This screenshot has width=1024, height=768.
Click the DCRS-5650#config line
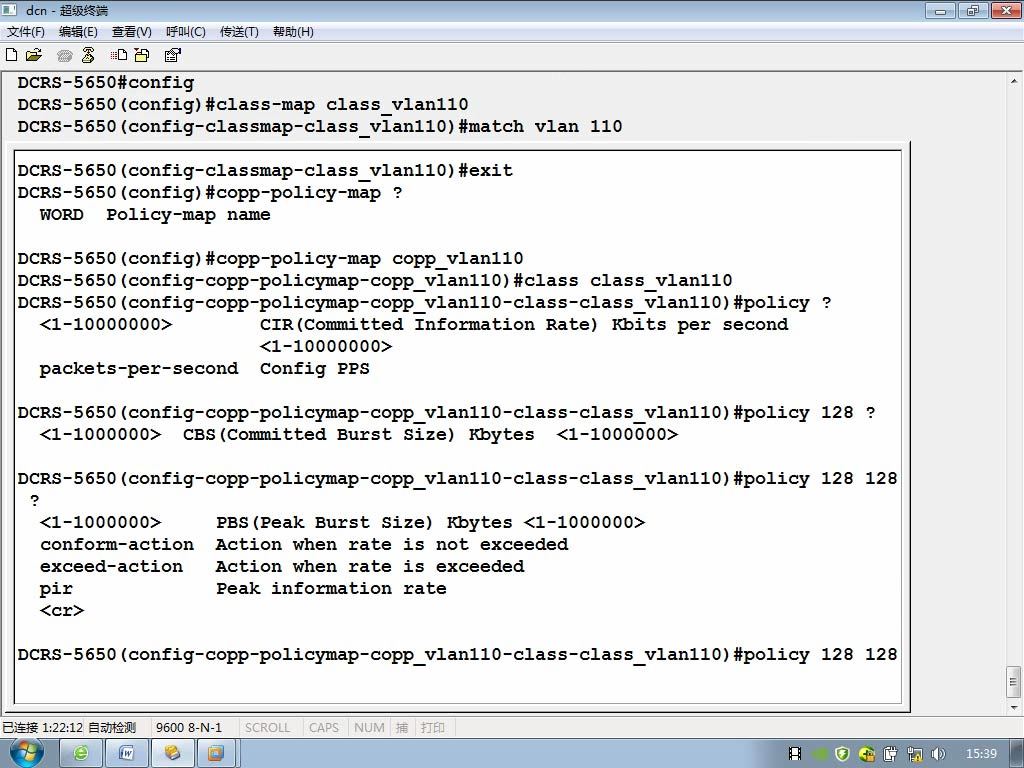pos(106,82)
